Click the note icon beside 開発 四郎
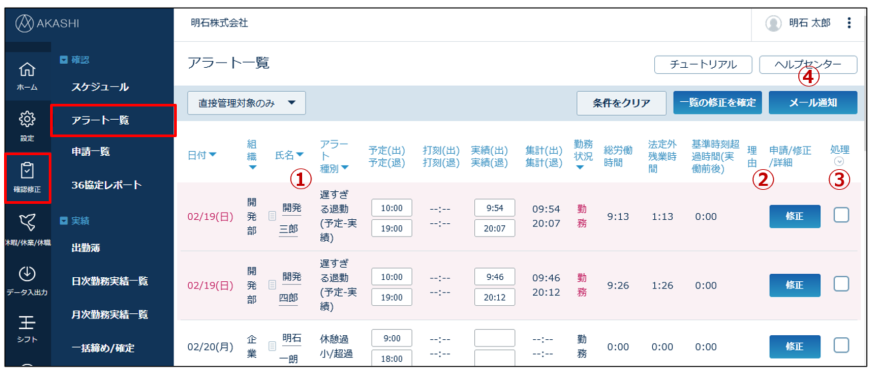 [272, 285]
